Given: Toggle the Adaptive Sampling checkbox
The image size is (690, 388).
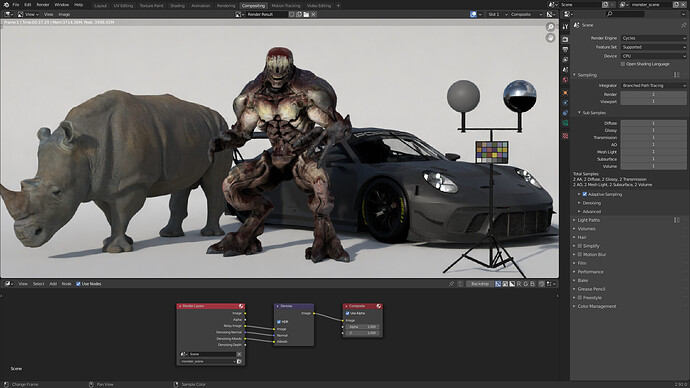Looking at the screenshot, I should pos(585,194).
